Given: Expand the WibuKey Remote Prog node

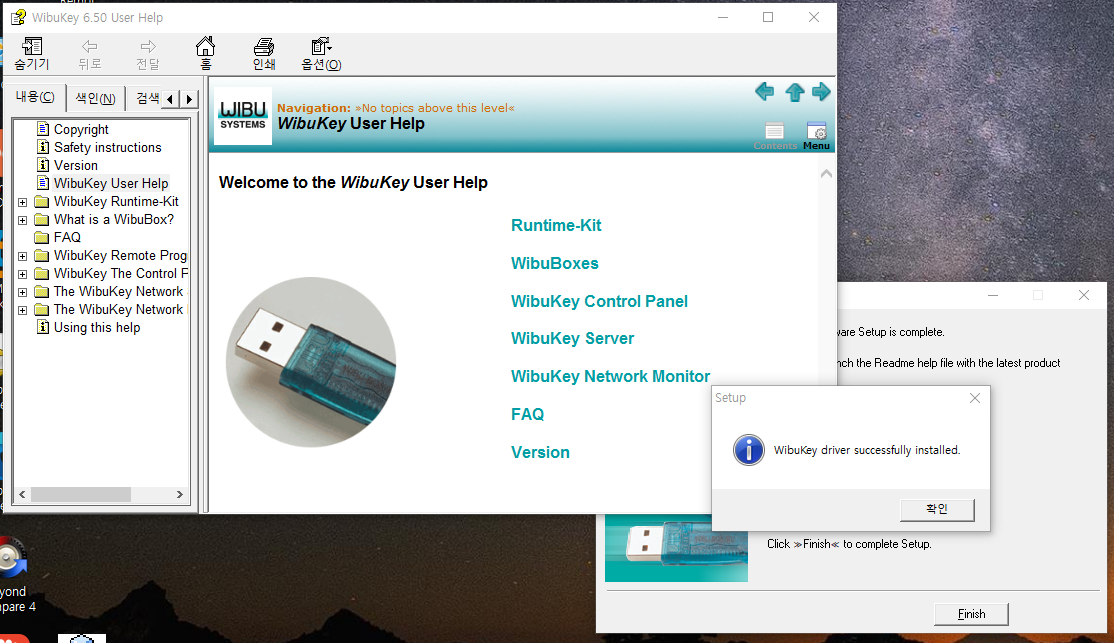Looking at the screenshot, I should pyautogui.click(x=23, y=256).
